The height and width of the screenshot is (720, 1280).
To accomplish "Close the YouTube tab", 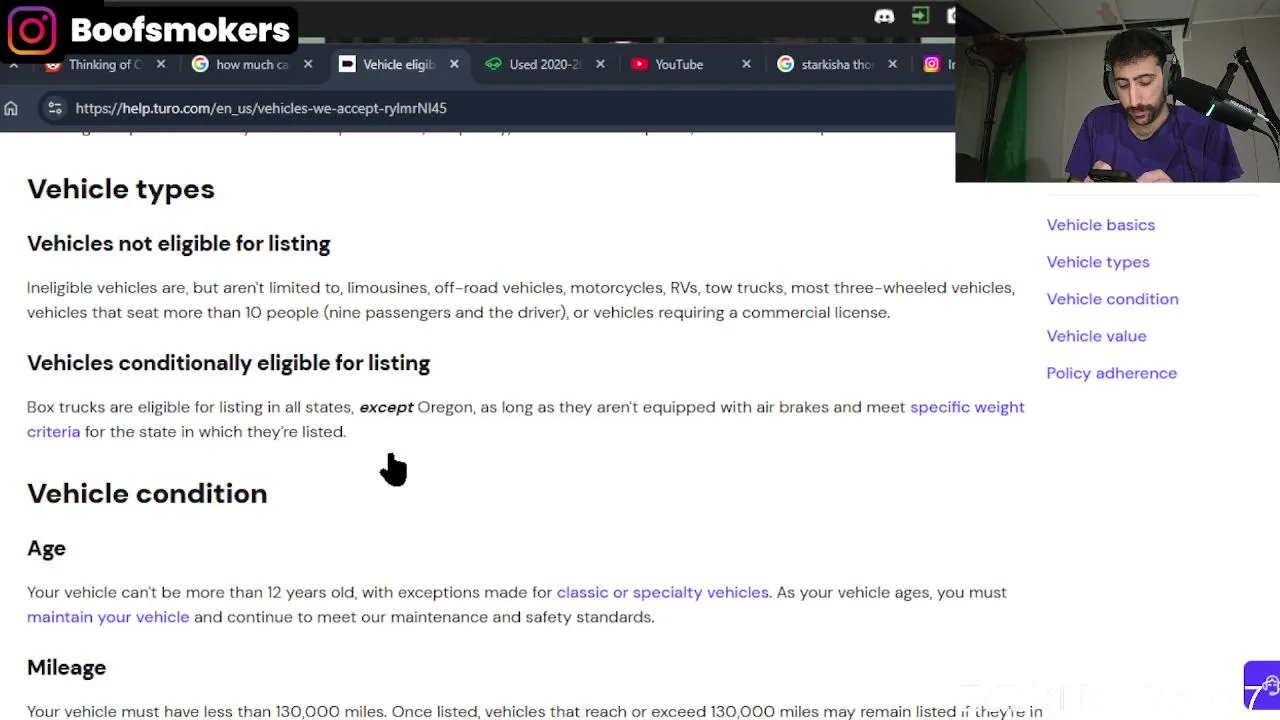I will (746, 64).
